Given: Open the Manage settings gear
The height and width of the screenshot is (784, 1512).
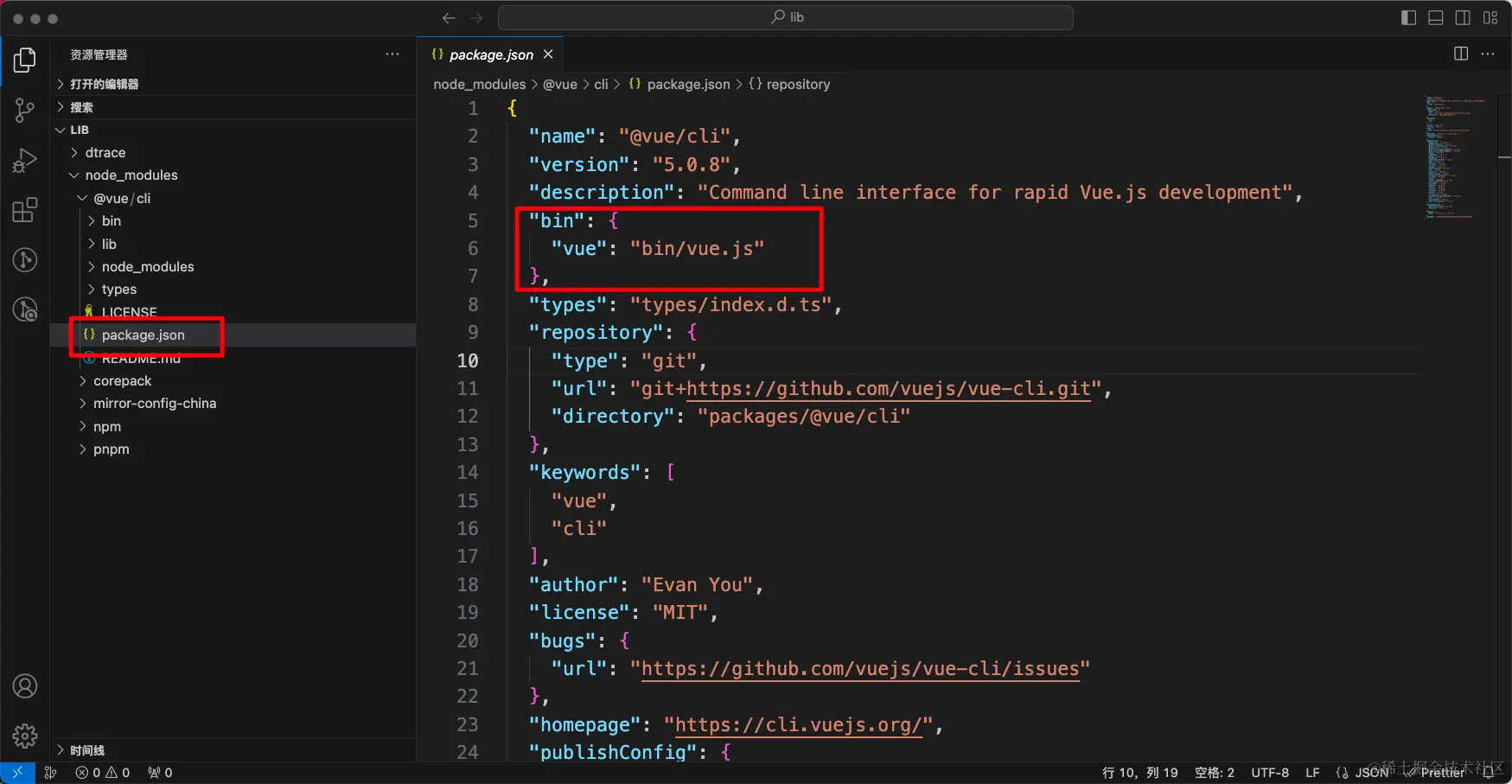Looking at the screenshot, I should (x=25, y=736).
